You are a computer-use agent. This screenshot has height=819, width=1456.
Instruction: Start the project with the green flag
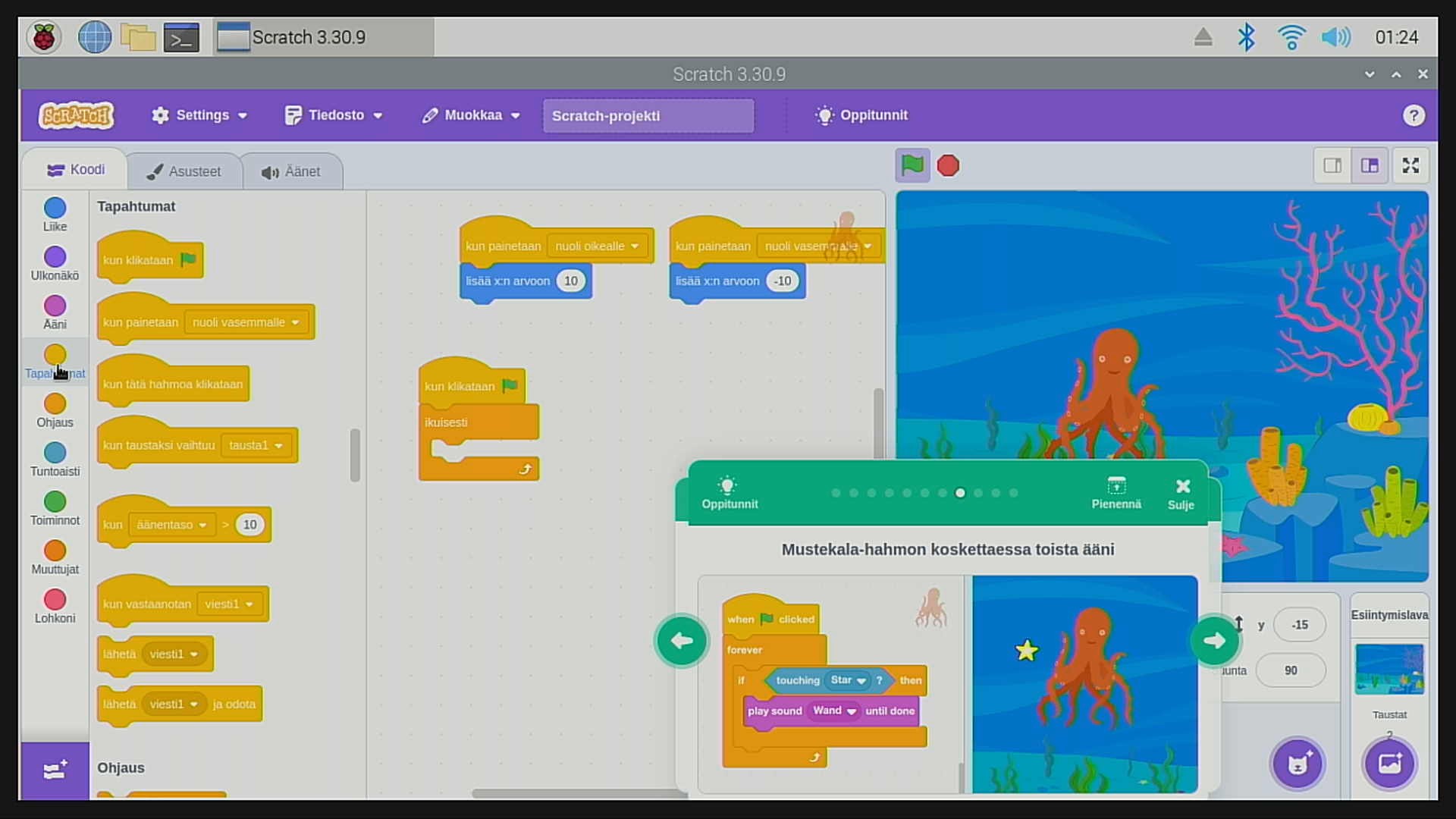[x=912, y=165]
